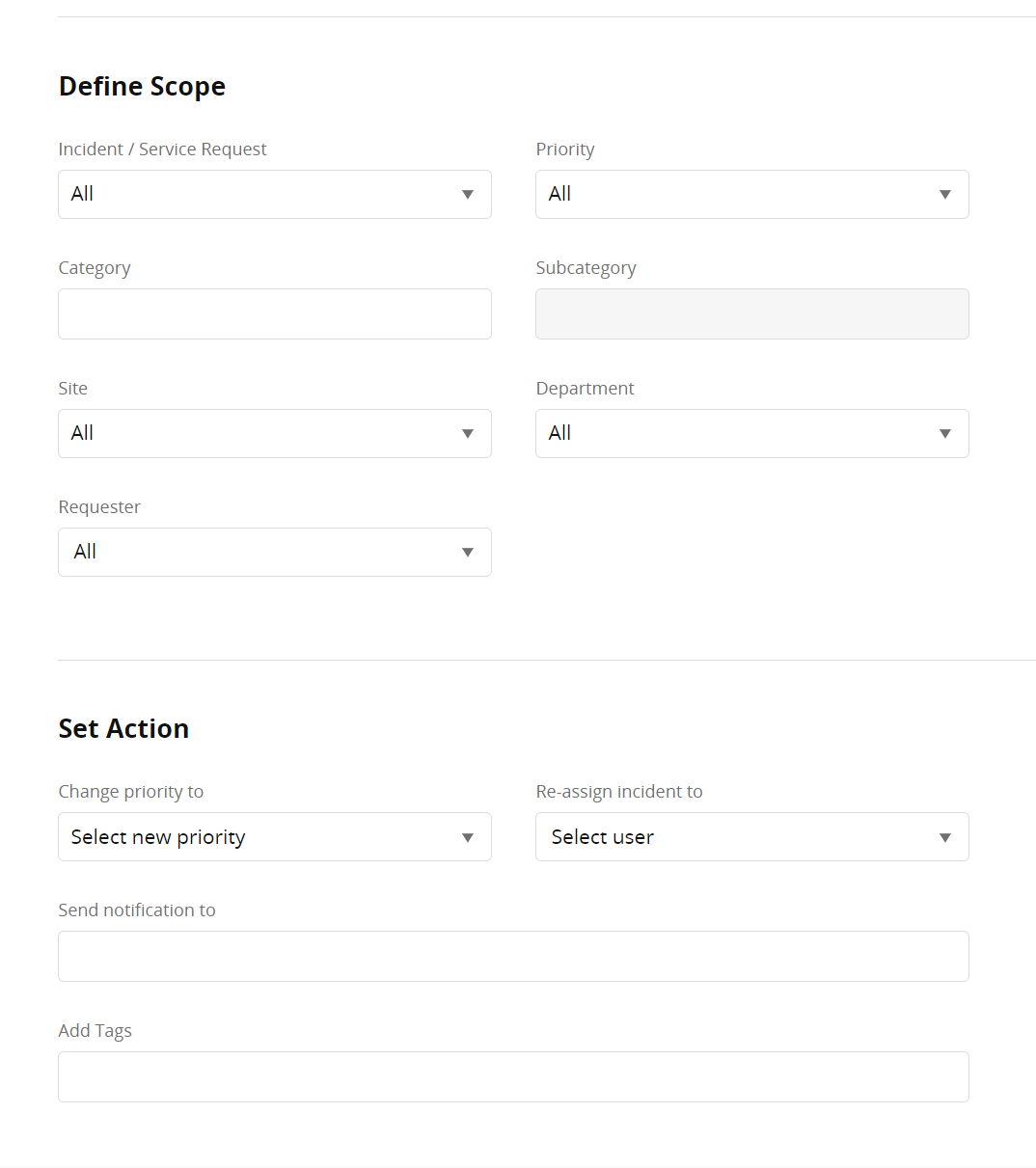Click the arrow icon of the Requester dropdown
The width and height of the screenshot is (1036, 1168).
pyautogui.click(x=468, y=553)
